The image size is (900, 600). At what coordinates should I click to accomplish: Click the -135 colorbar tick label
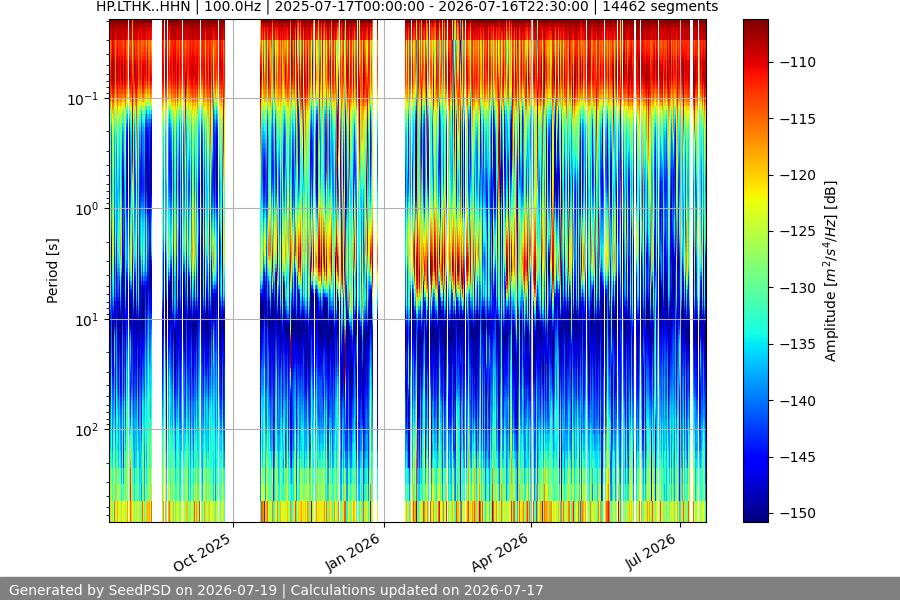point(798,344)
